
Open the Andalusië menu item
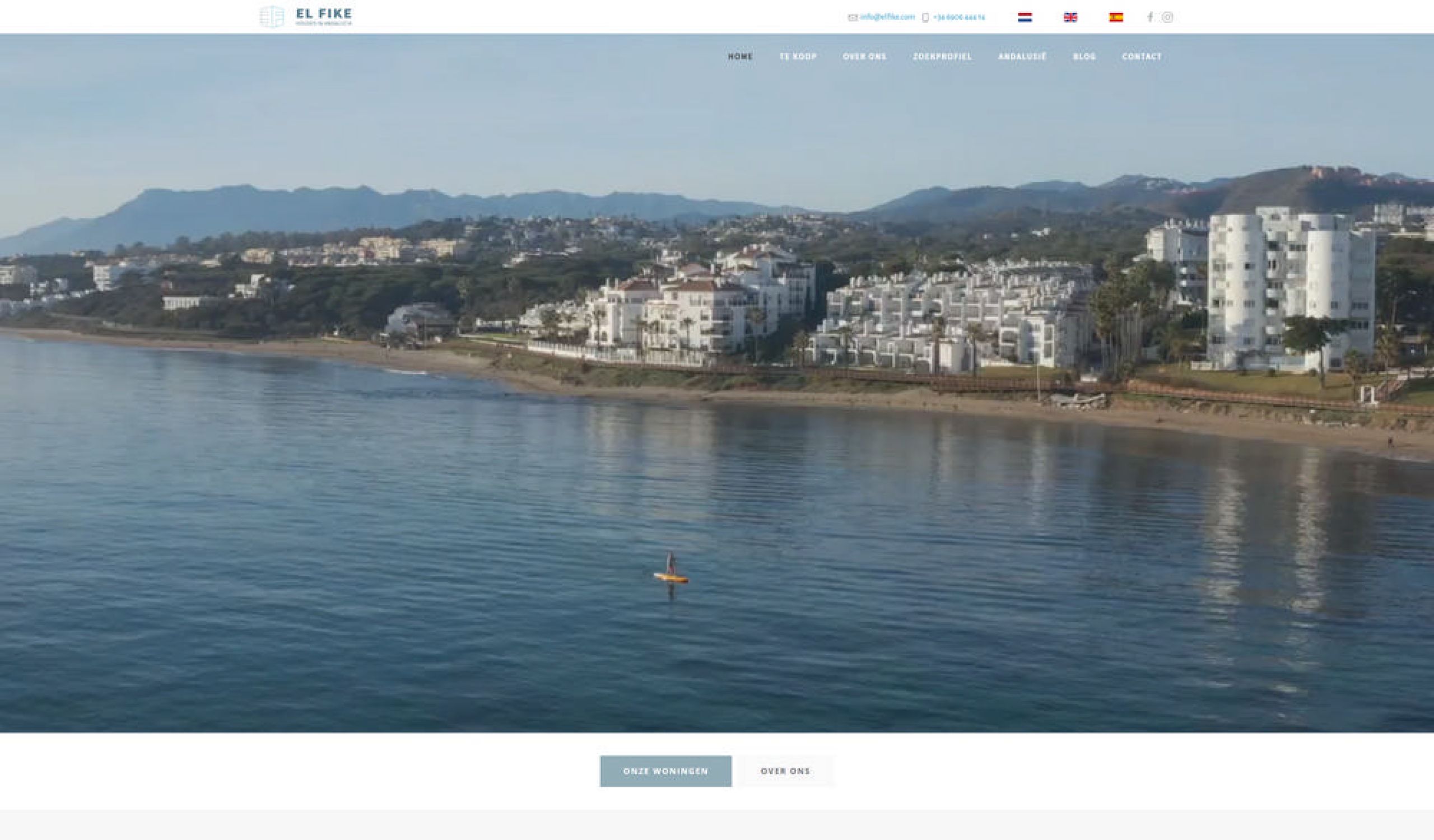pyautogui.click(x=1022, y=57)
